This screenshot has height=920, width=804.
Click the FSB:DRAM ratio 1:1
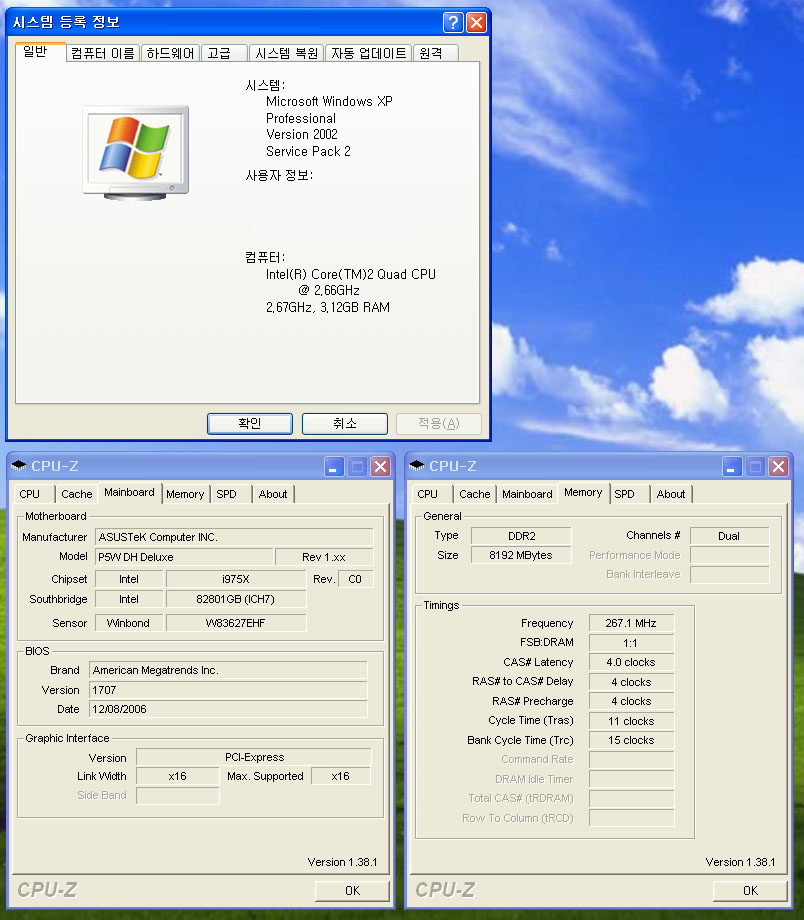click(631, 642)
